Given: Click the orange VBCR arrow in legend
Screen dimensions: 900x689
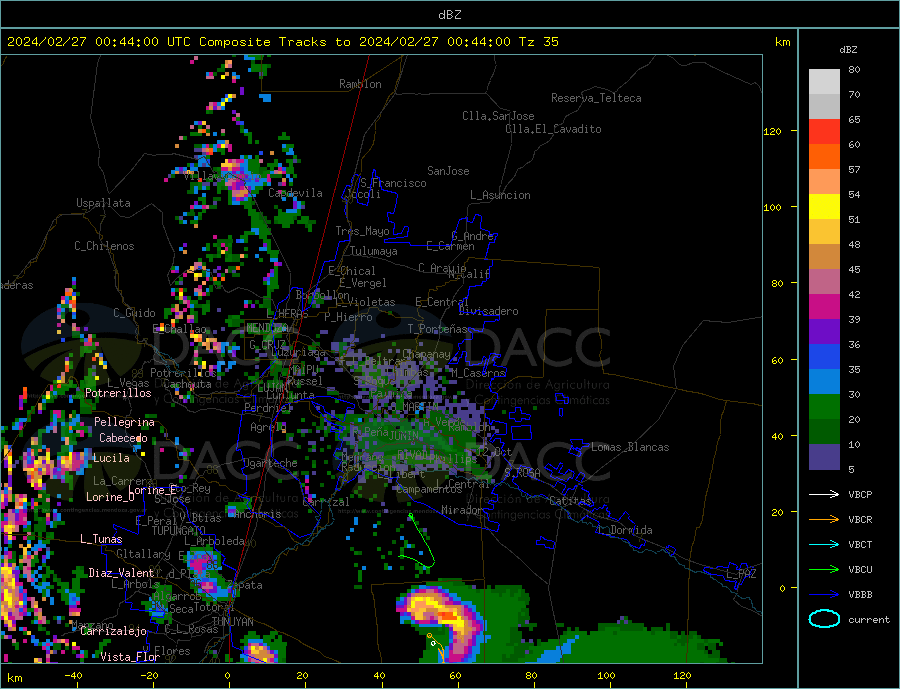Looking at the screenshot, I should (x=824, y=520).
